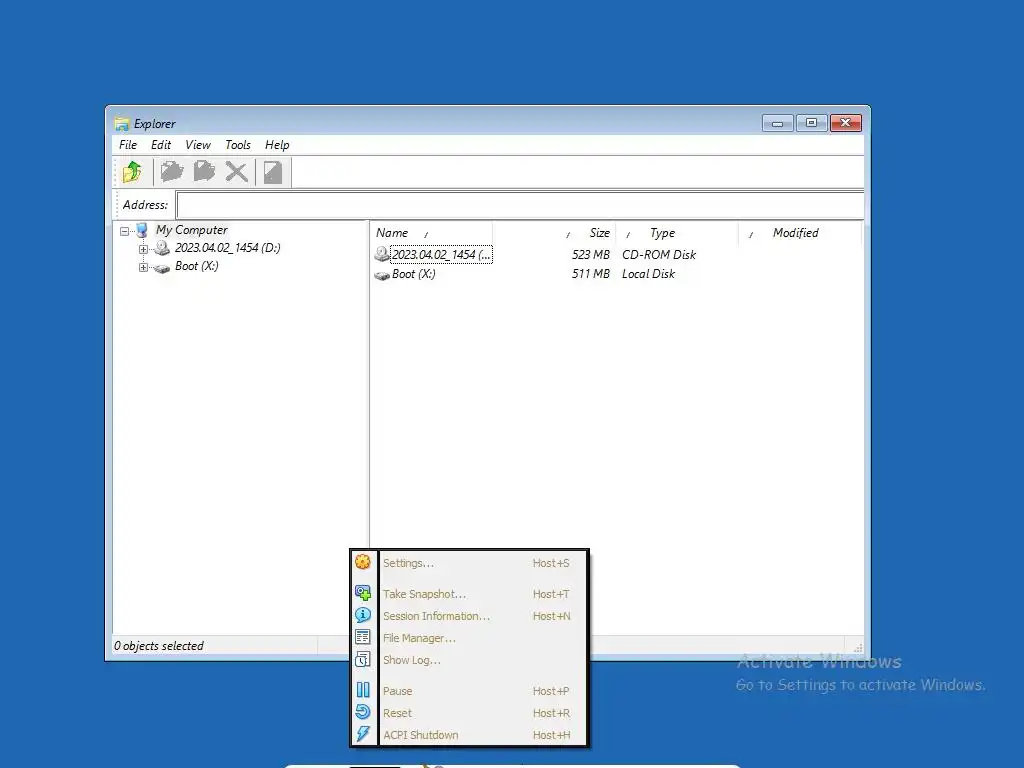Click the resize grip in the status bar
This screenshot has height=768, width=1024.
(x=857, y=648)
